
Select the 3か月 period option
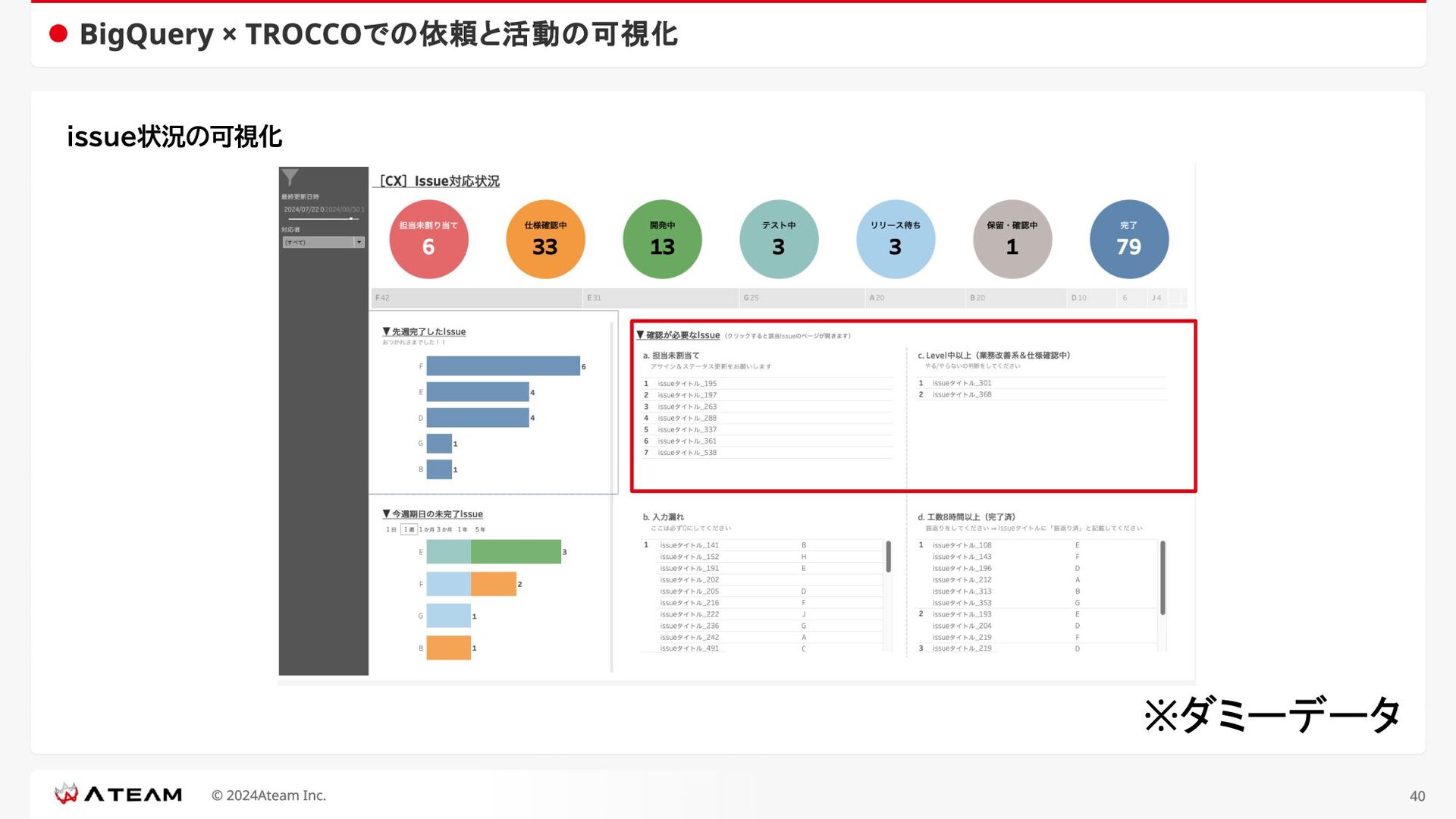pos(444,529)
